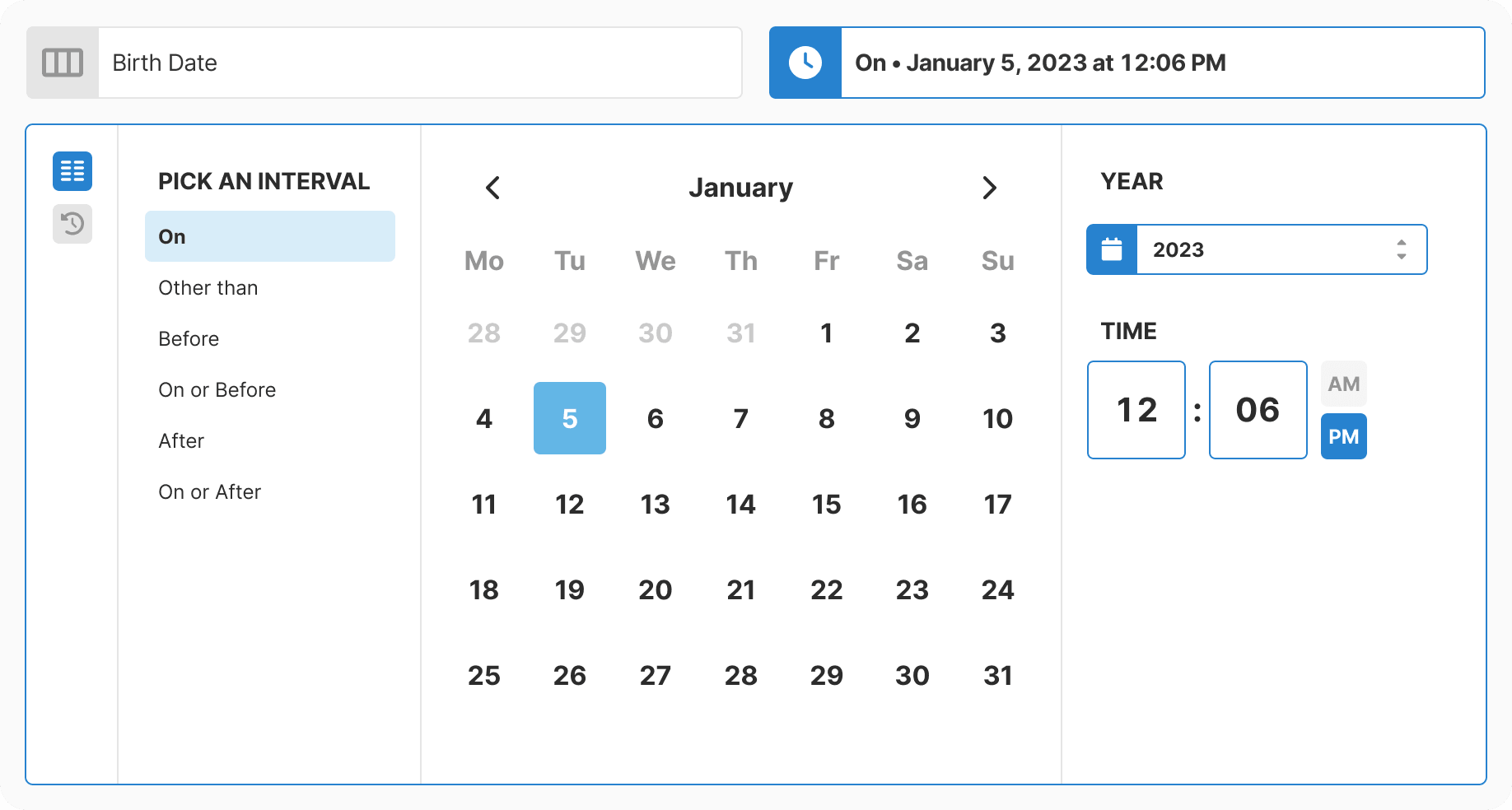Click the minutes field showing 06
Image resolution: width=1512 pixels, height=810 pixels.
click(x=1258, y=409)
